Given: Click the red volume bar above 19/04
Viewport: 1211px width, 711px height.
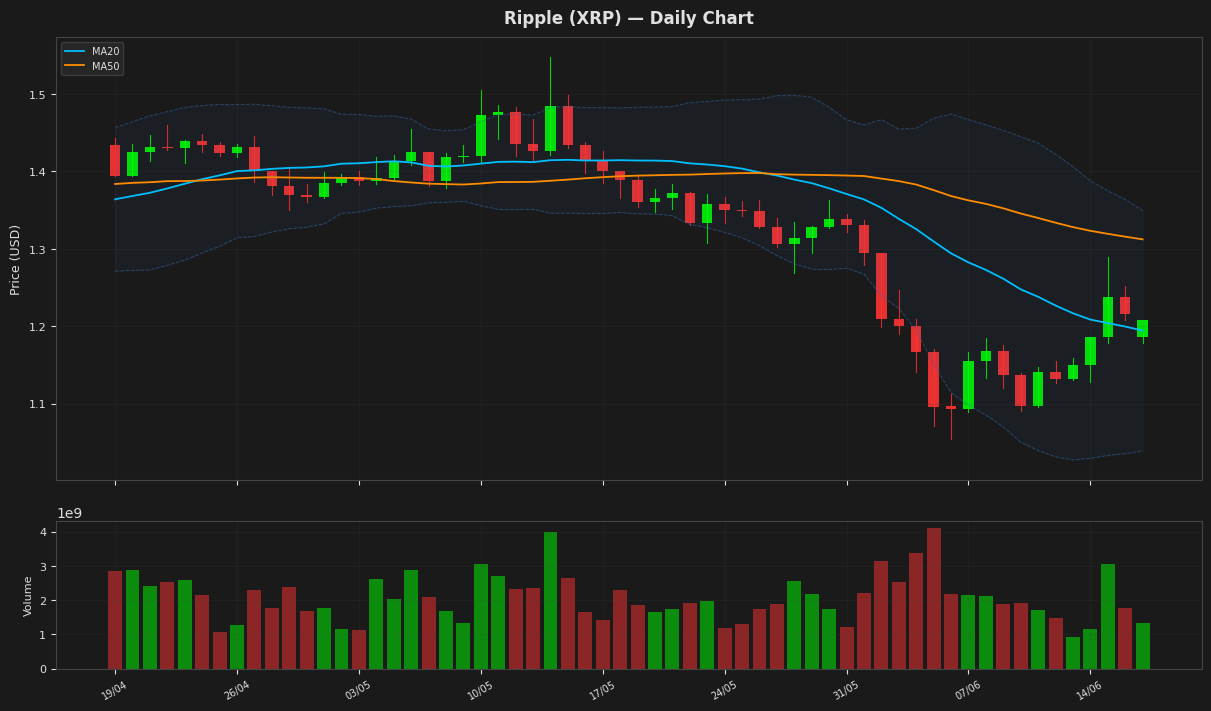Looking at the screenshot, I should click(115, 620).
